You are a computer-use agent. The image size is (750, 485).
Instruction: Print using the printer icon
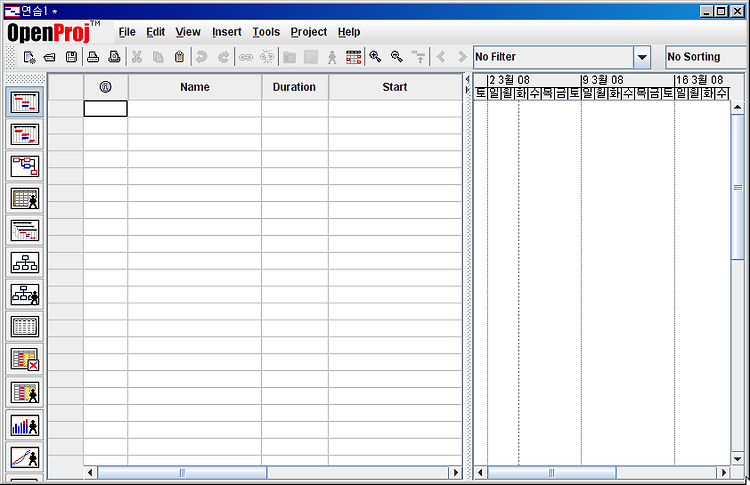(93, 57)
